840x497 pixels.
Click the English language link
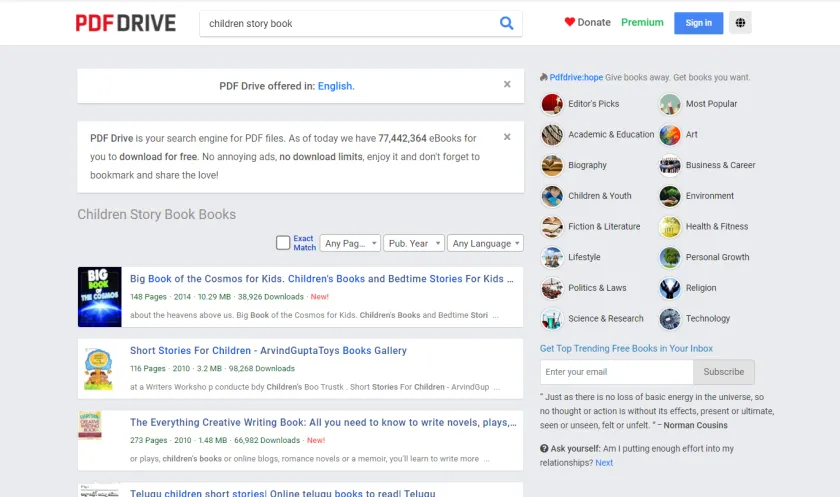click(336, 86)
